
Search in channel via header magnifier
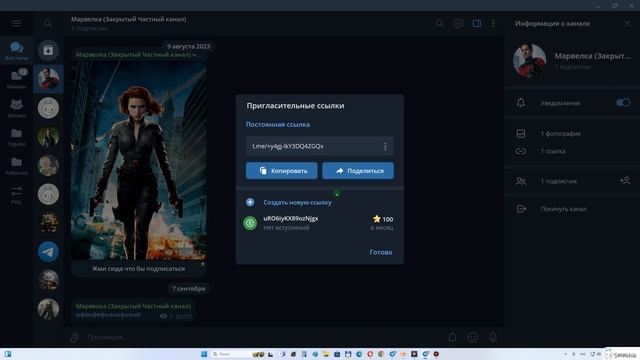[x=439, y=23]
